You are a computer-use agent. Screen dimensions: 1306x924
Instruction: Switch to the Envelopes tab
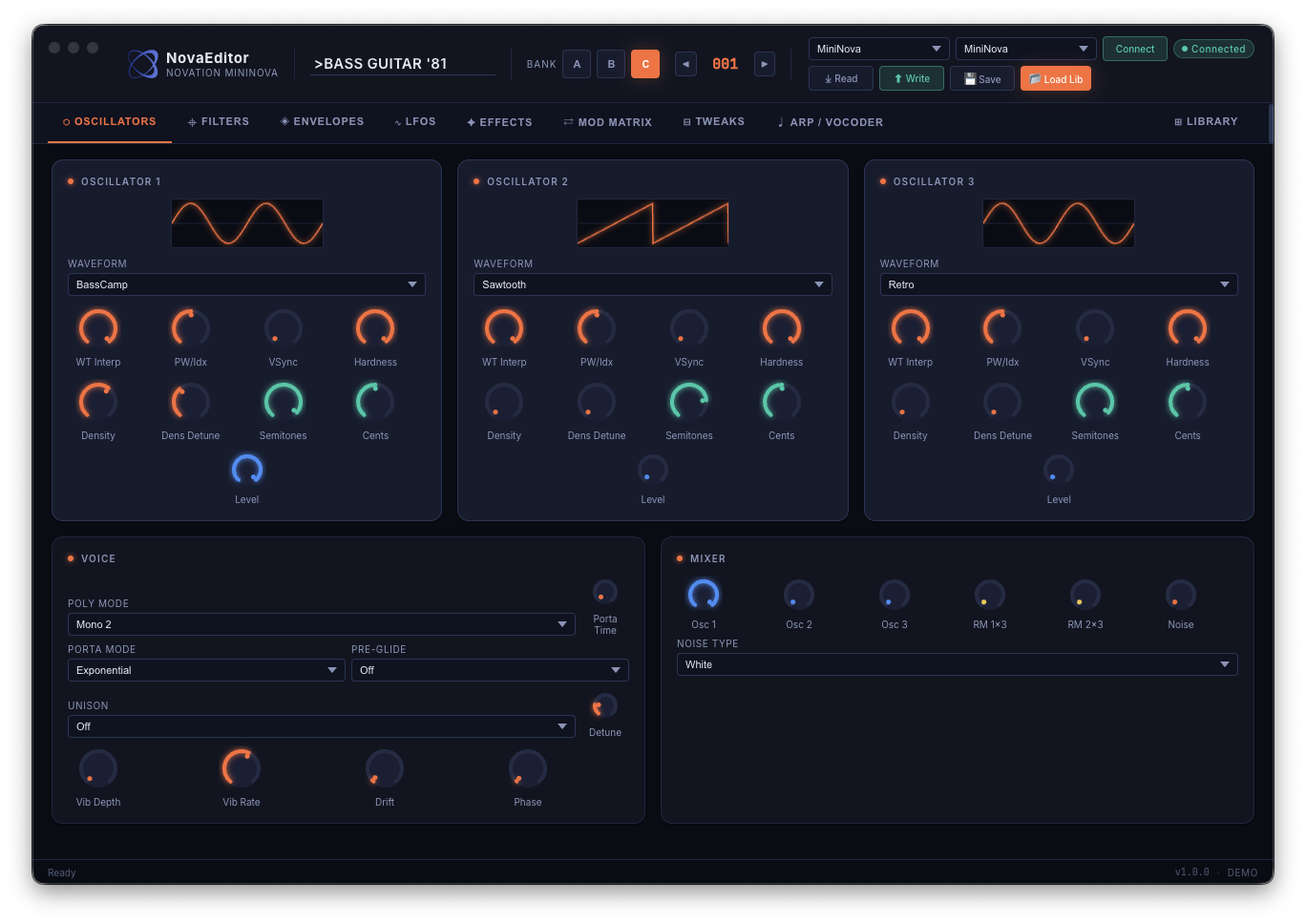(x=322, y=122)
